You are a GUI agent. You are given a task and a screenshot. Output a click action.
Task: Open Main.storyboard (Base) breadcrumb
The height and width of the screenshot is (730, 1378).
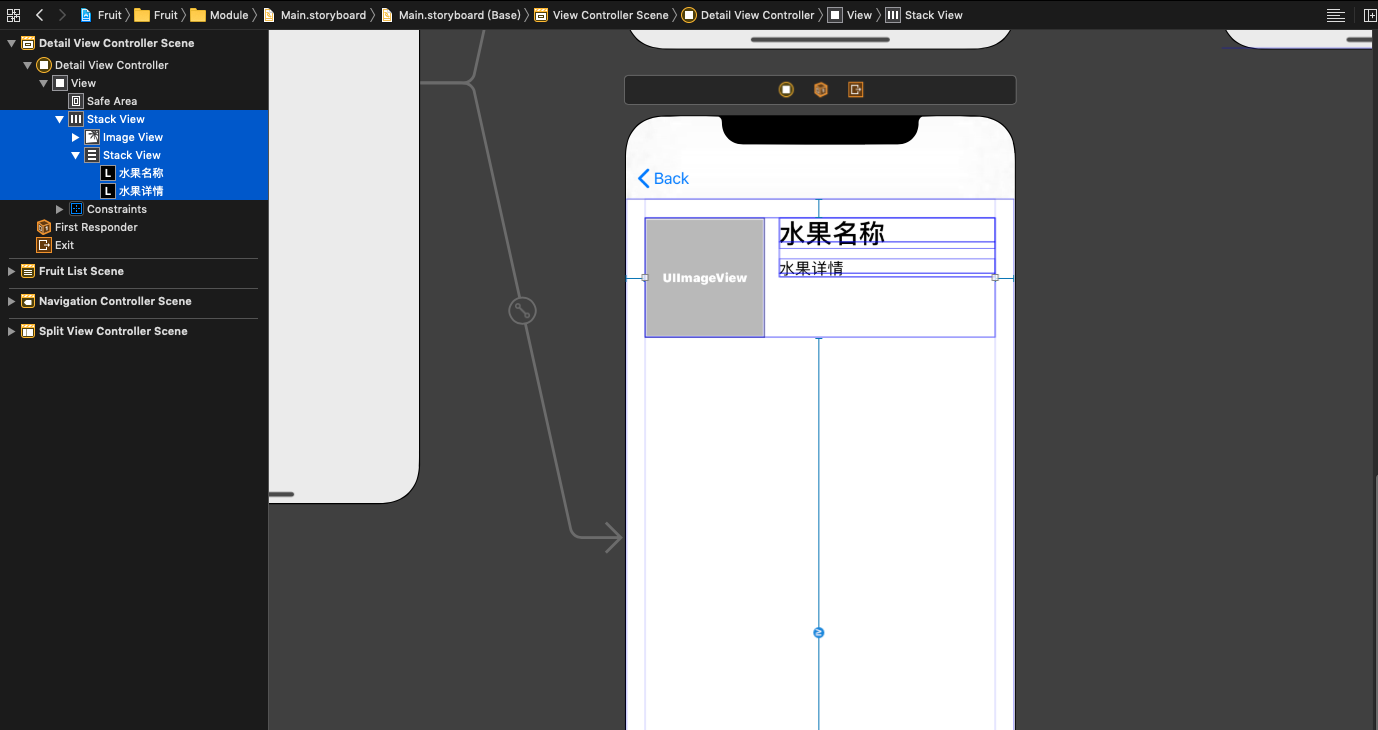pos(451,15)
